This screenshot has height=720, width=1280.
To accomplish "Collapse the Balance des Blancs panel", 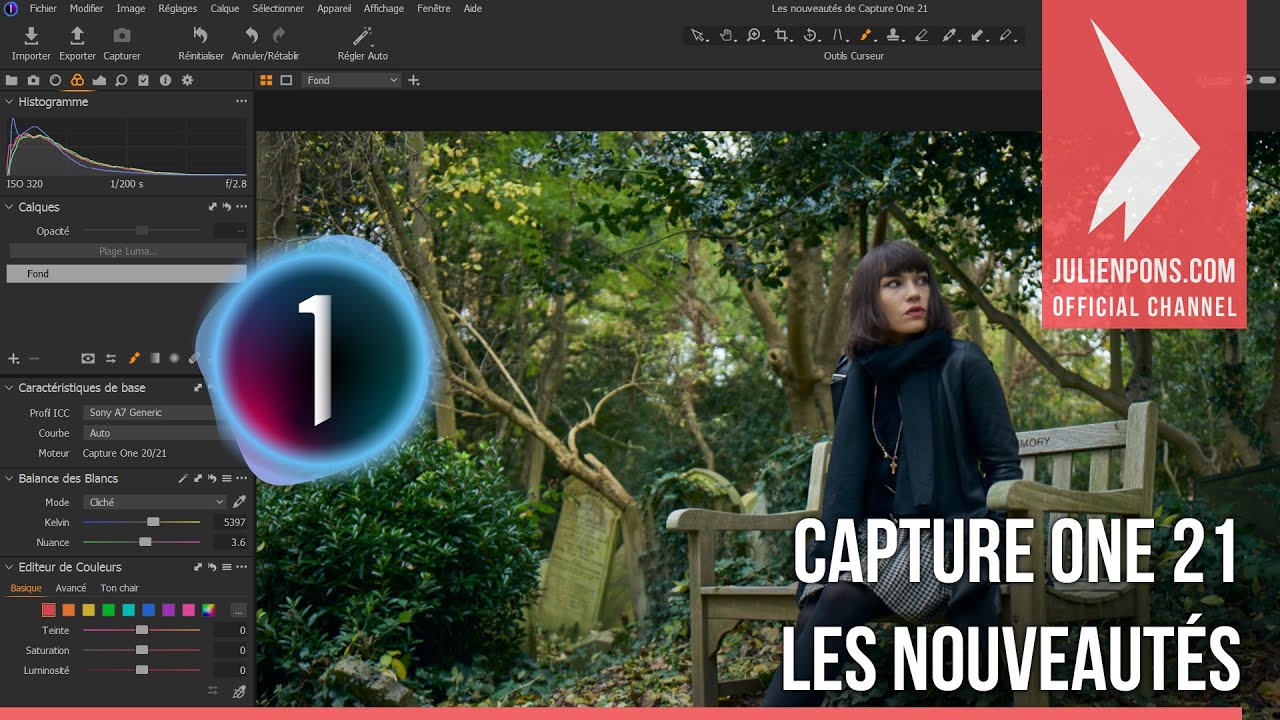I will point(9,479).
